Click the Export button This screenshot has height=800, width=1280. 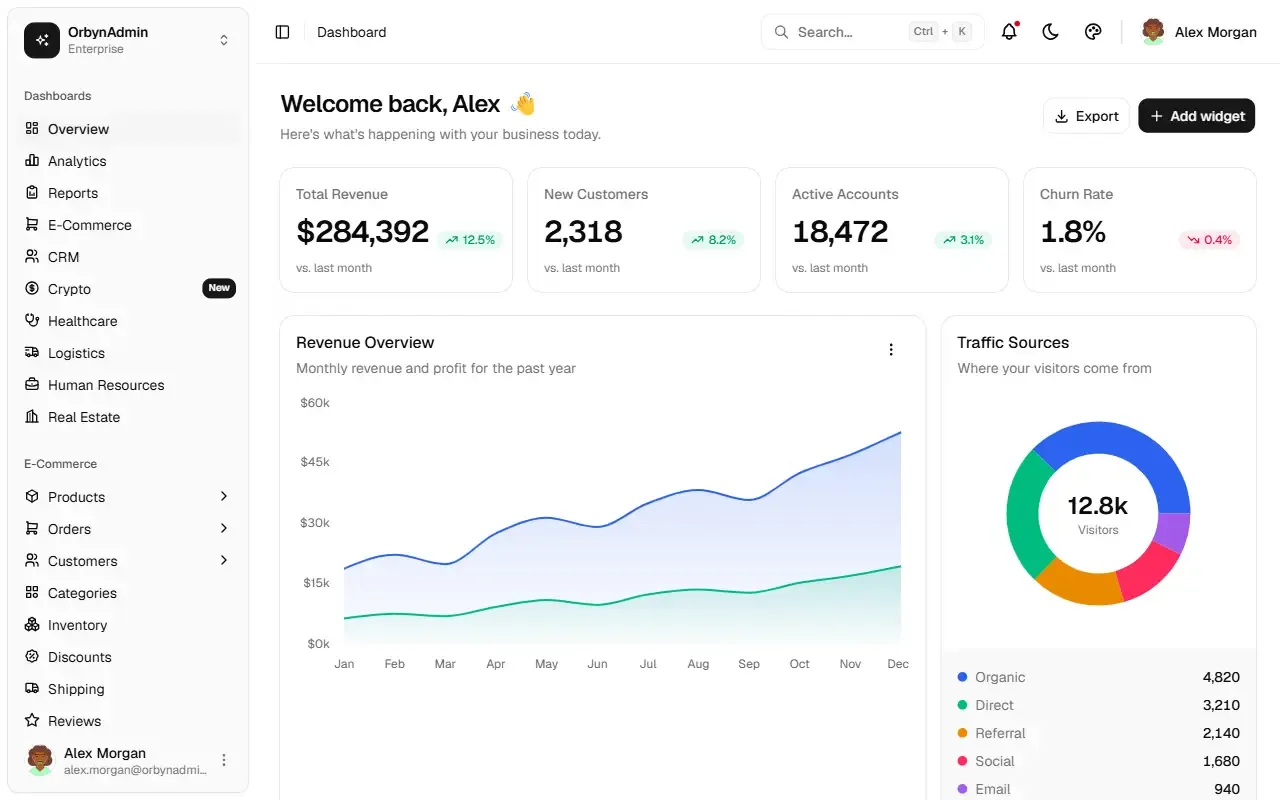coord(1086,116)
